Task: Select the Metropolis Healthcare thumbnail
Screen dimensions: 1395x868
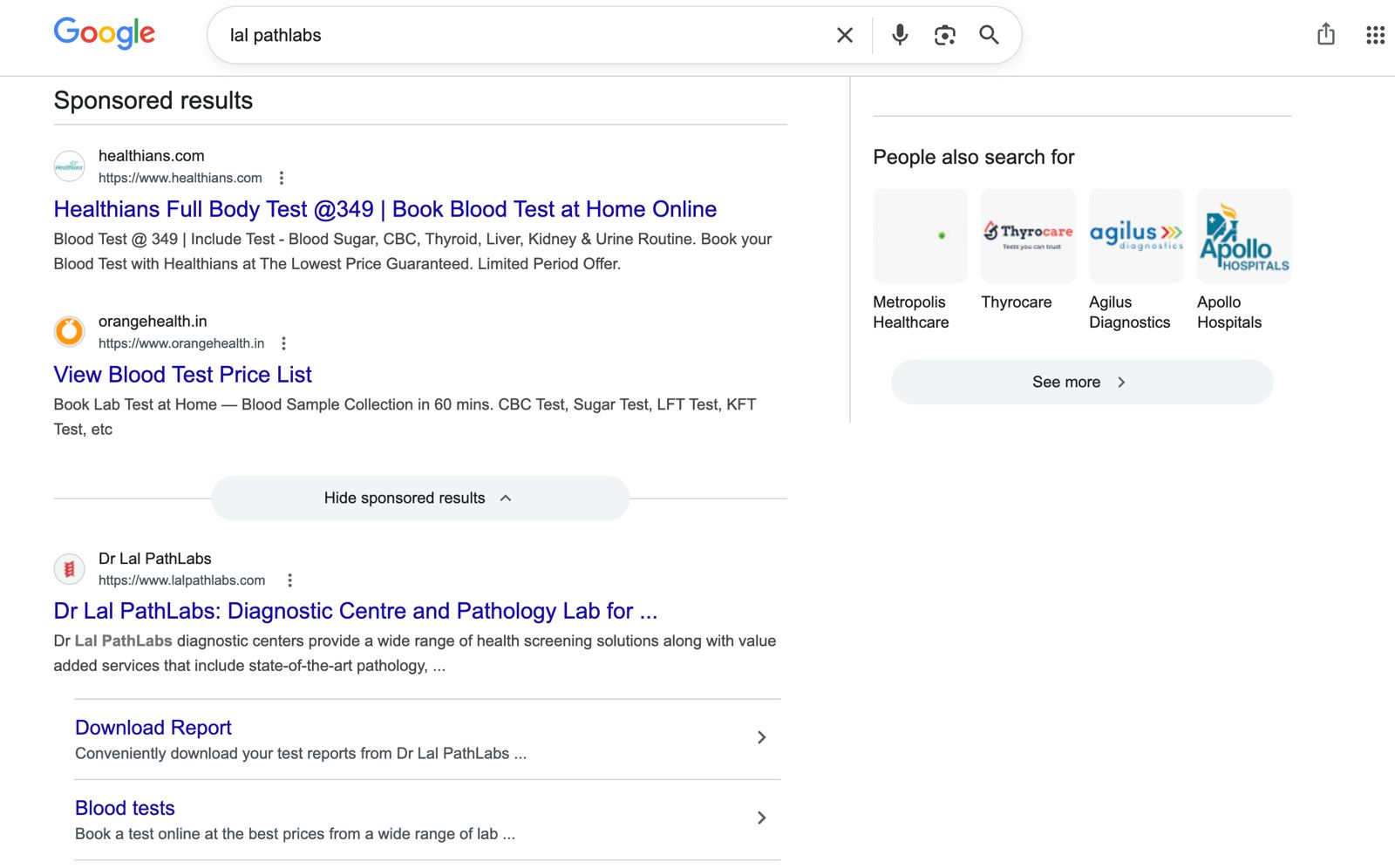Action: [920, 235]
